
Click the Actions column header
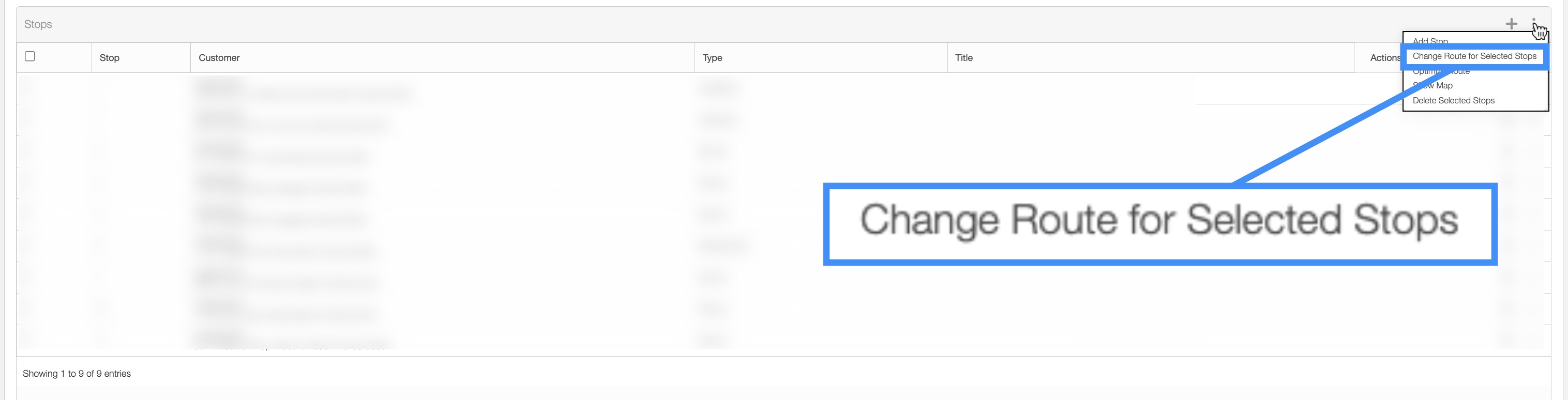tap(1384, 58)
